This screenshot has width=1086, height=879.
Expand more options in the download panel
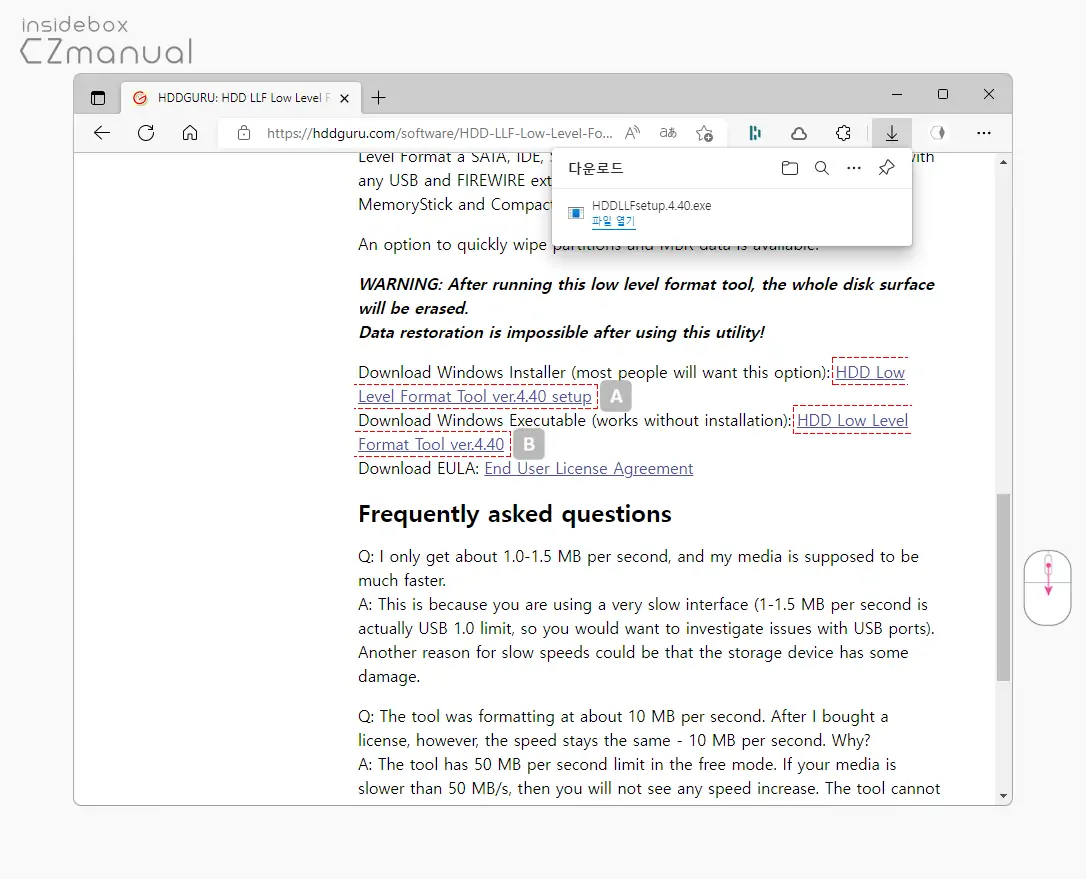(854, 168)
